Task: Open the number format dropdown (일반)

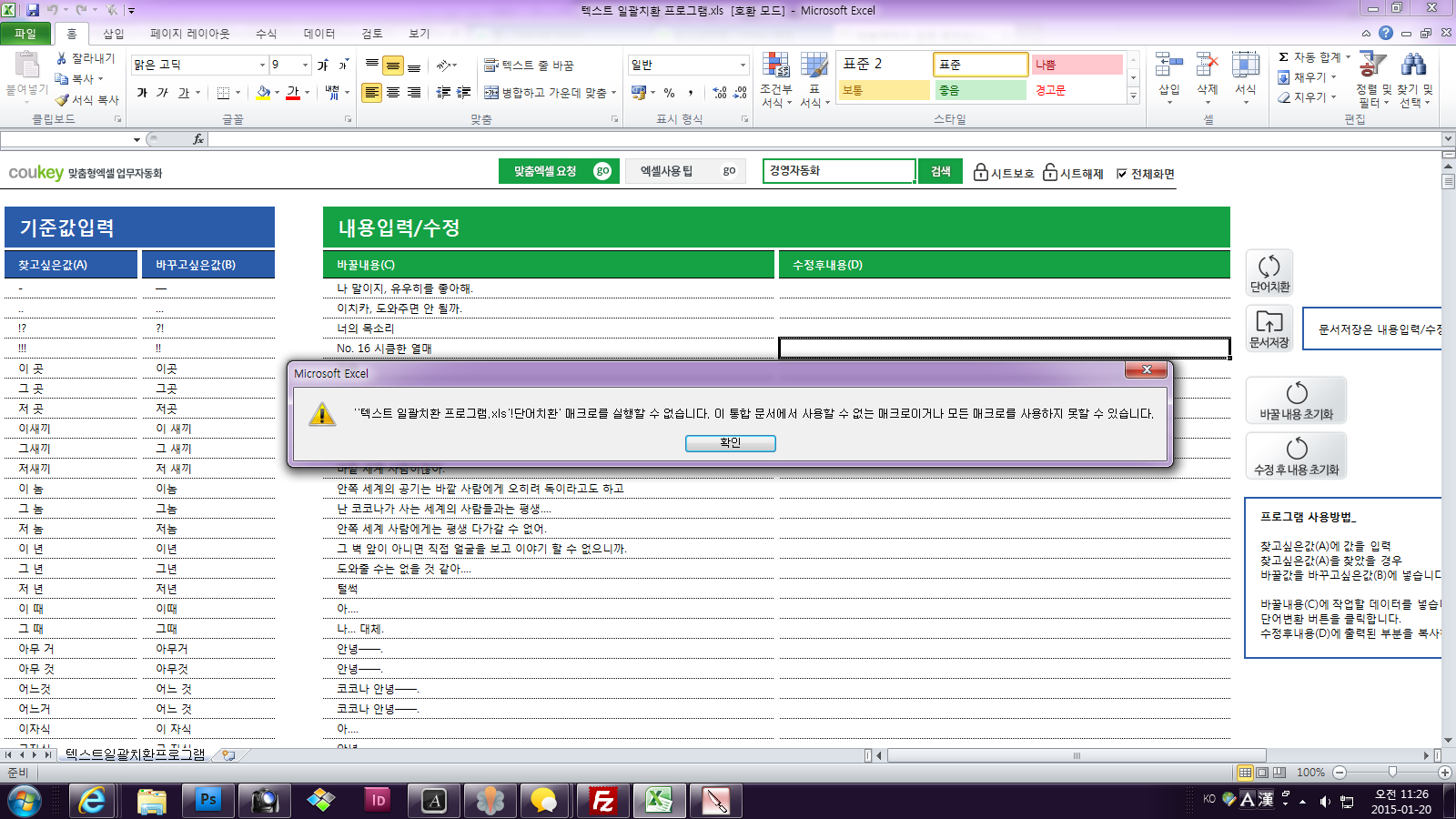Action: pyautogui.click(x=743, y=66)
